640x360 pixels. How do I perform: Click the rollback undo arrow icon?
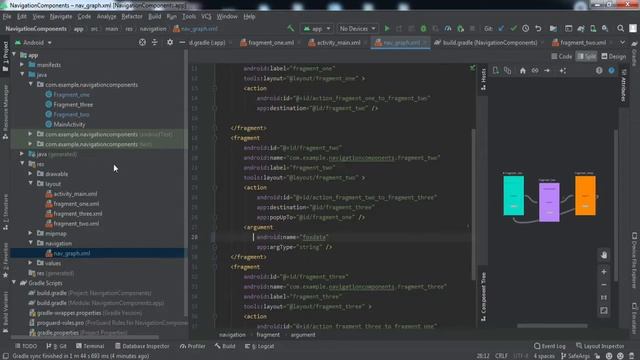[538, 29]
